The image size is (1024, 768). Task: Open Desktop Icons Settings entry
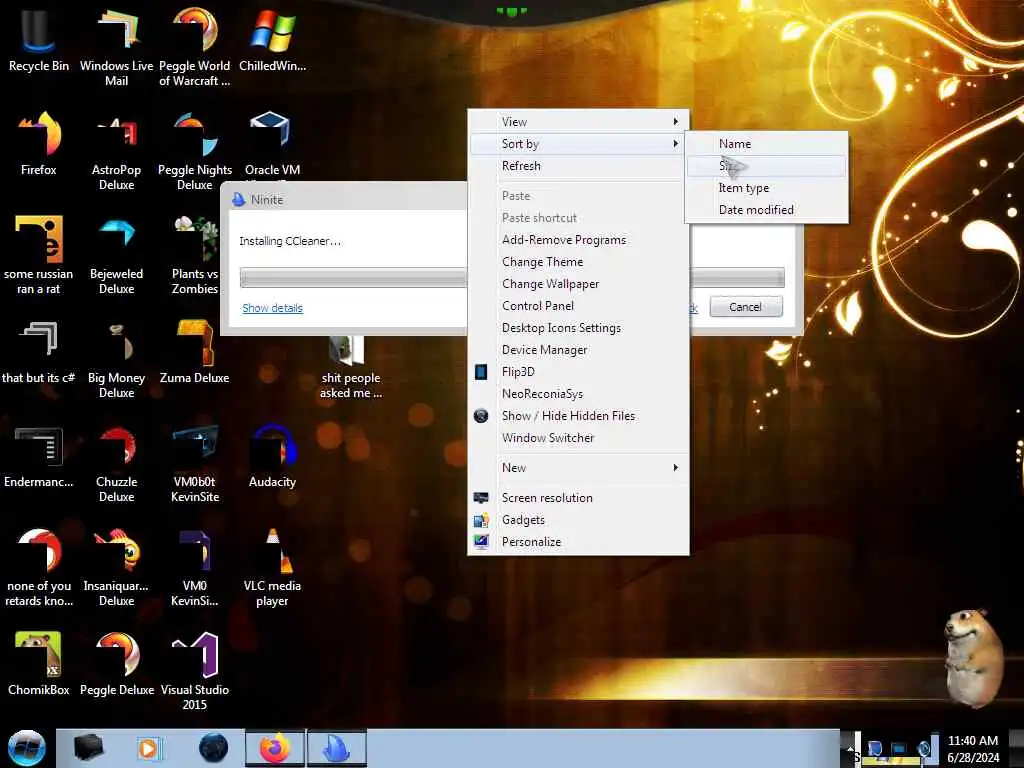(579, 328)
